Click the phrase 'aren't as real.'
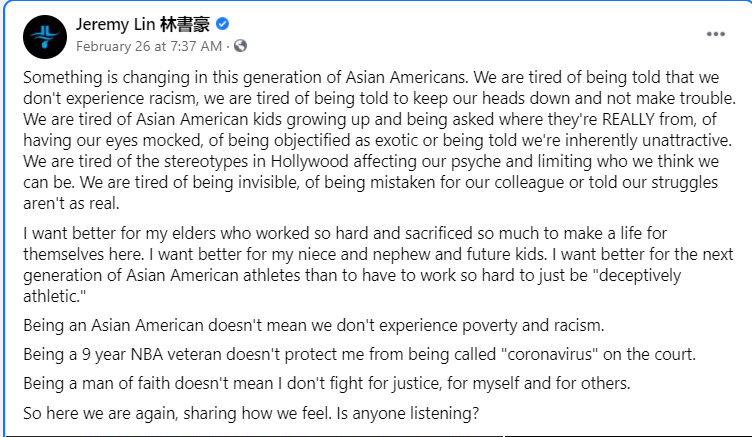The width and height of the screenshot is (752, 437). [71, 203]
